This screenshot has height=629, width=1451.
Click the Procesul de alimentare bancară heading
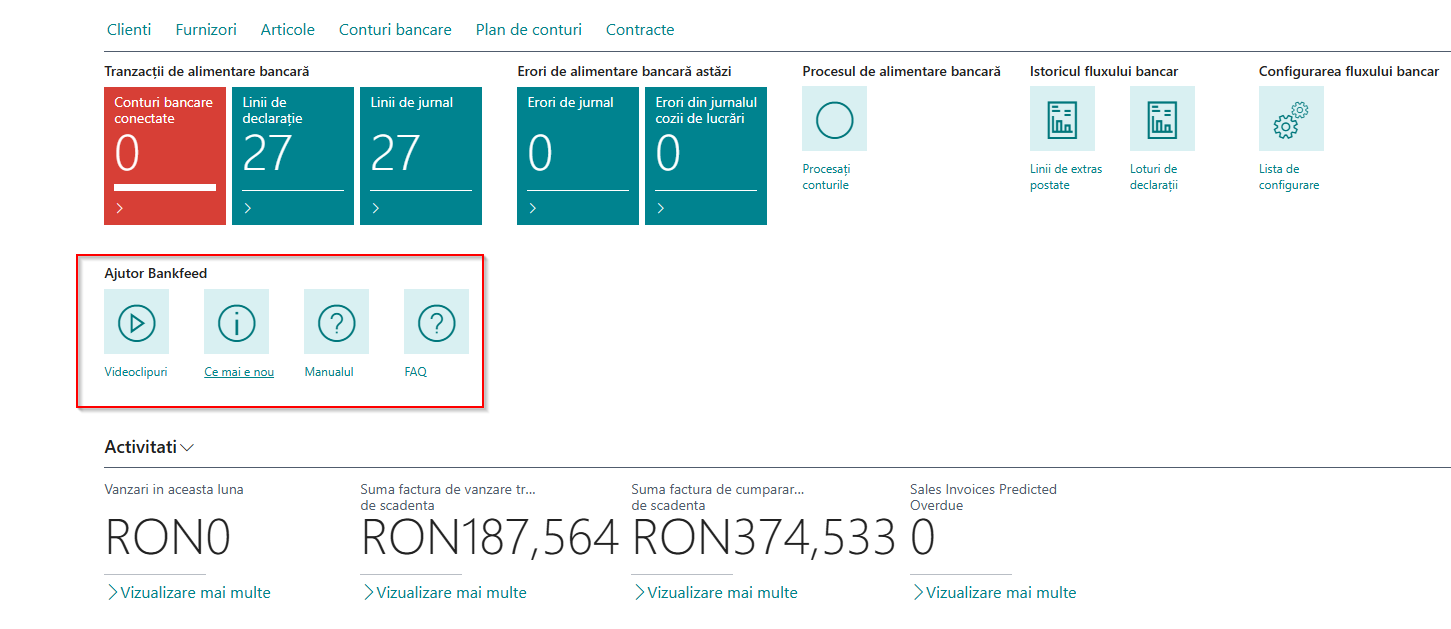pyautogui.click(x=901, y=71)
